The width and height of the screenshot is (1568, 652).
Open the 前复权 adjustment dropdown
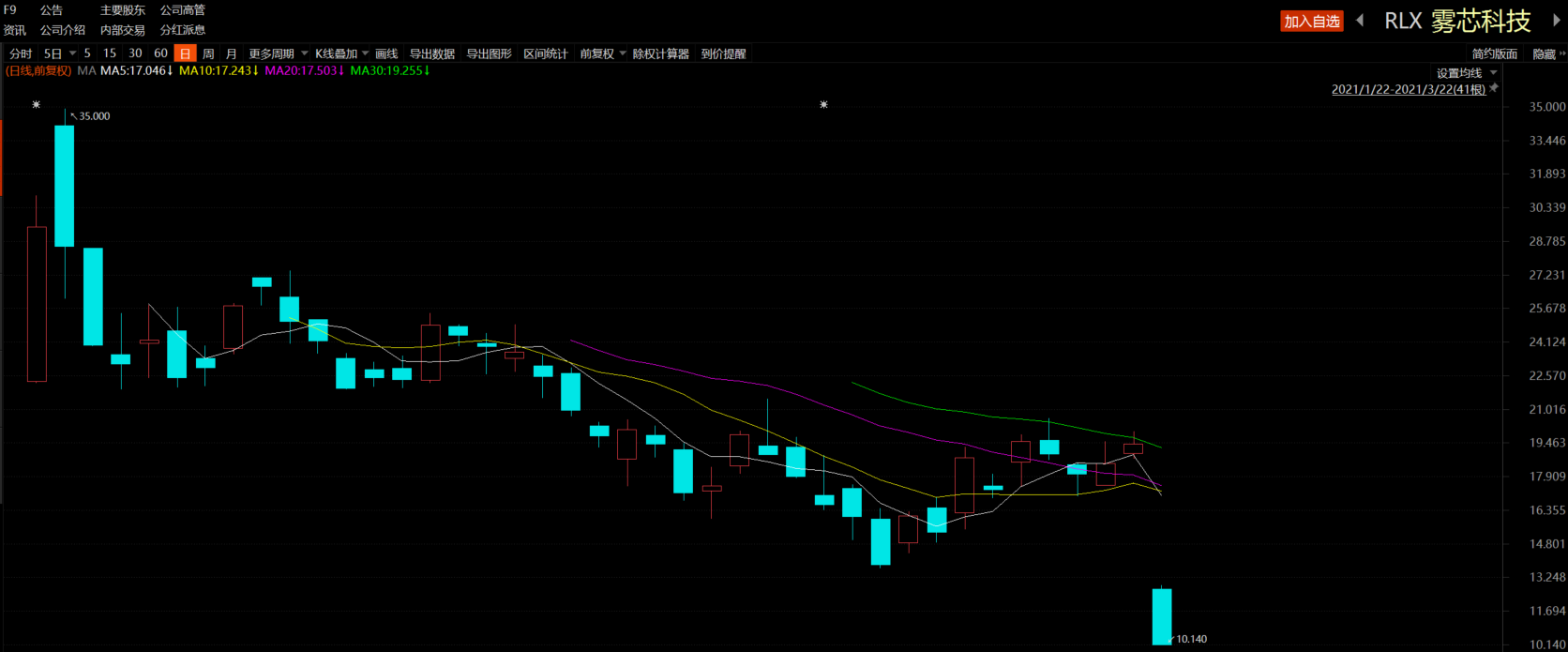coord(602,54)
